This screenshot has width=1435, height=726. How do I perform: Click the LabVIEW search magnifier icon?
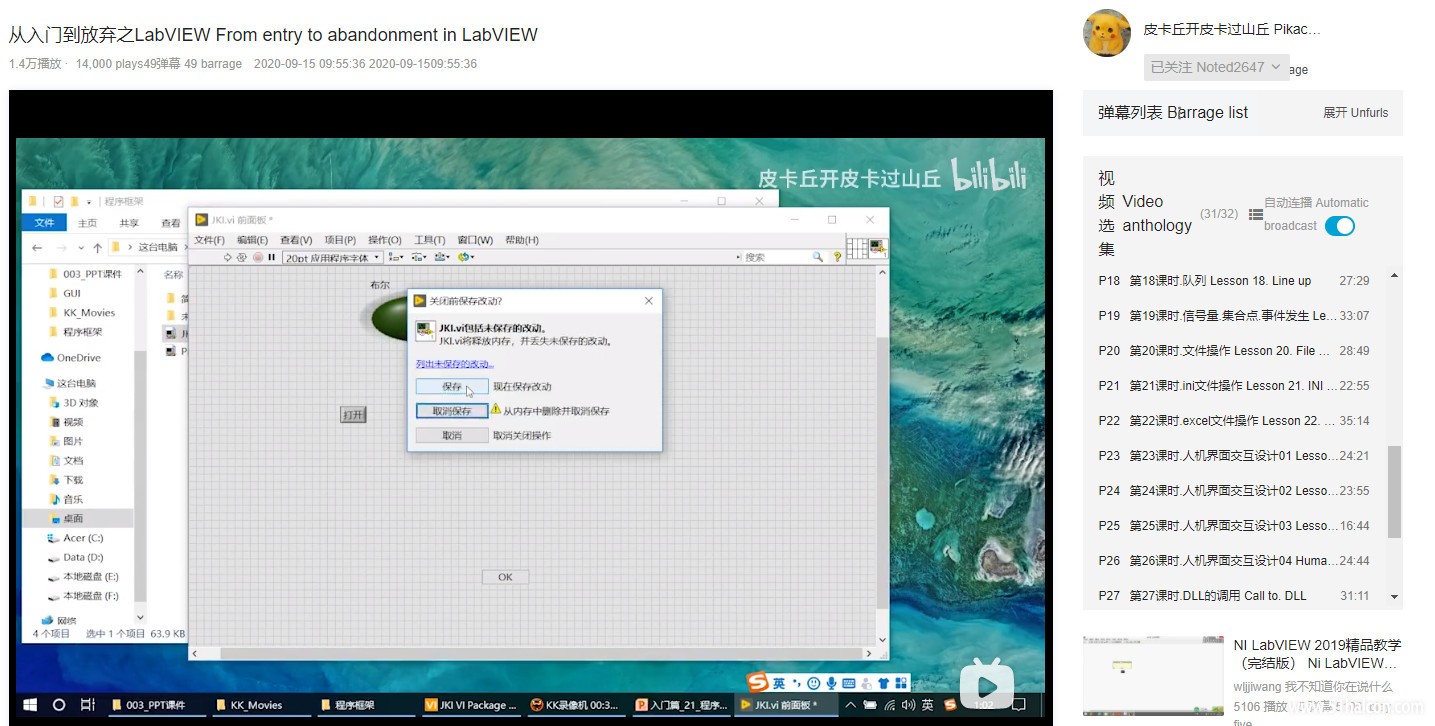(x=817, y=257)
